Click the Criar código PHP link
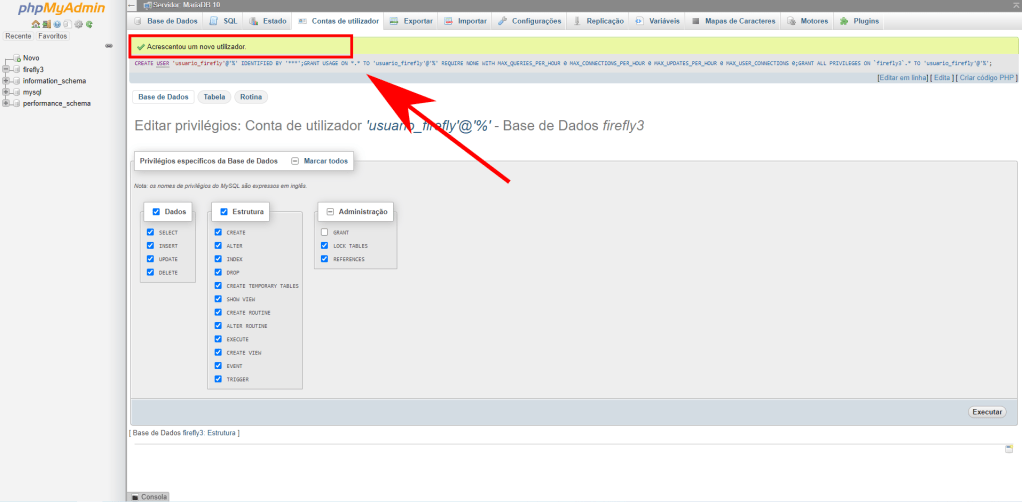Viewport: 1022px width, 502px height. point(987,77)
